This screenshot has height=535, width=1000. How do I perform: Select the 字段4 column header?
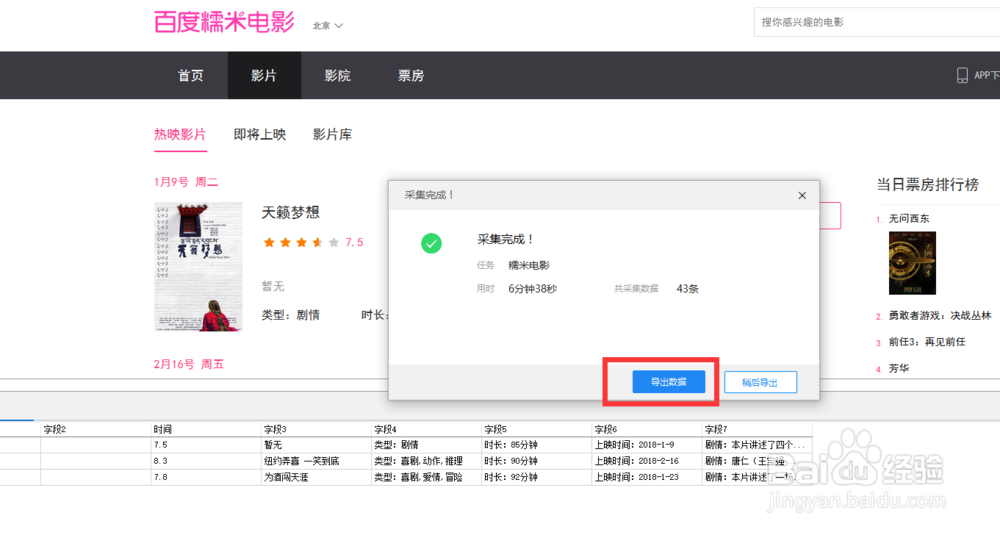pos(427,429)
